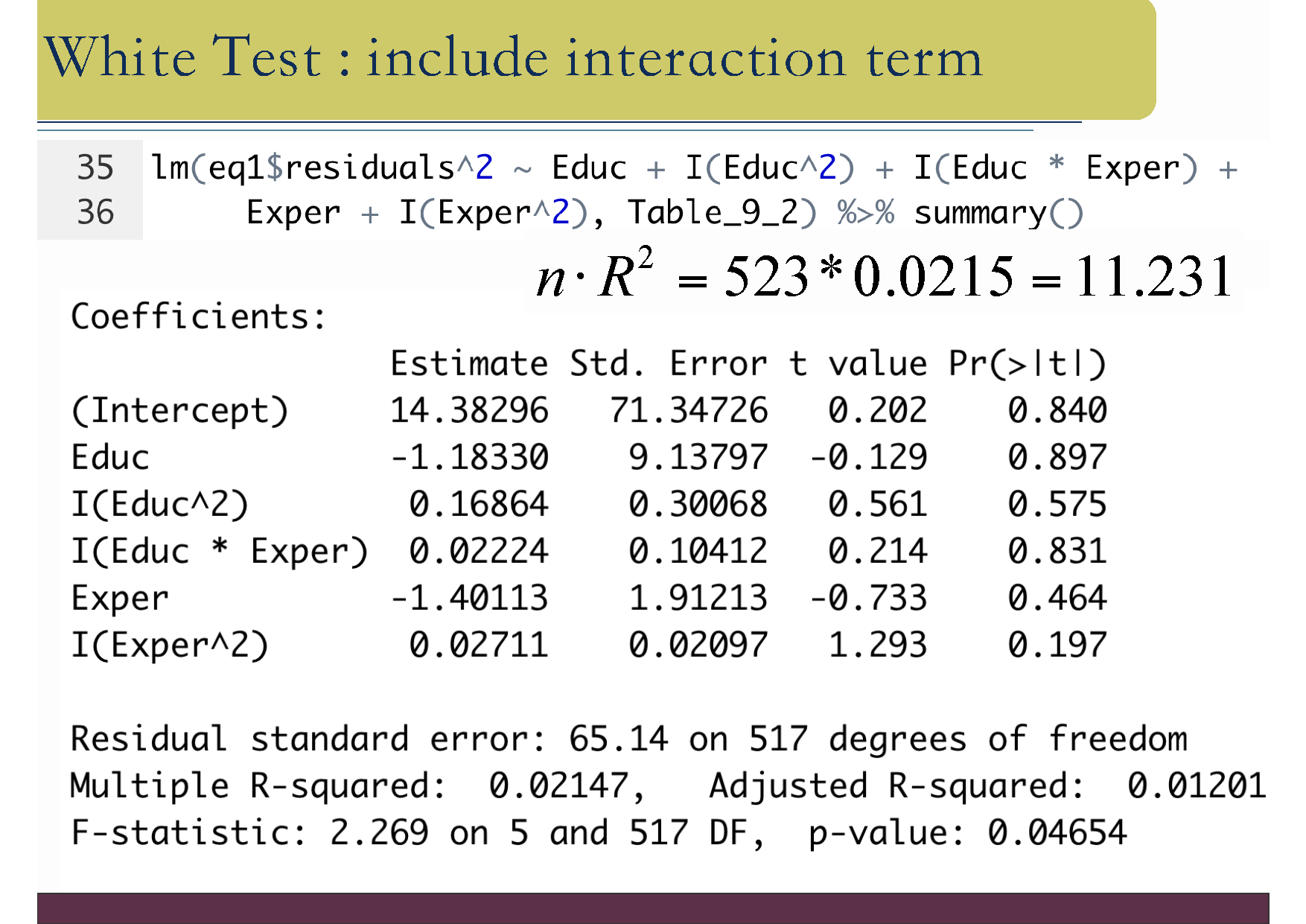Click the Educ estimate value -1.18330
This screenshot has width=1306, height=924.
click(x=469, y=457)
